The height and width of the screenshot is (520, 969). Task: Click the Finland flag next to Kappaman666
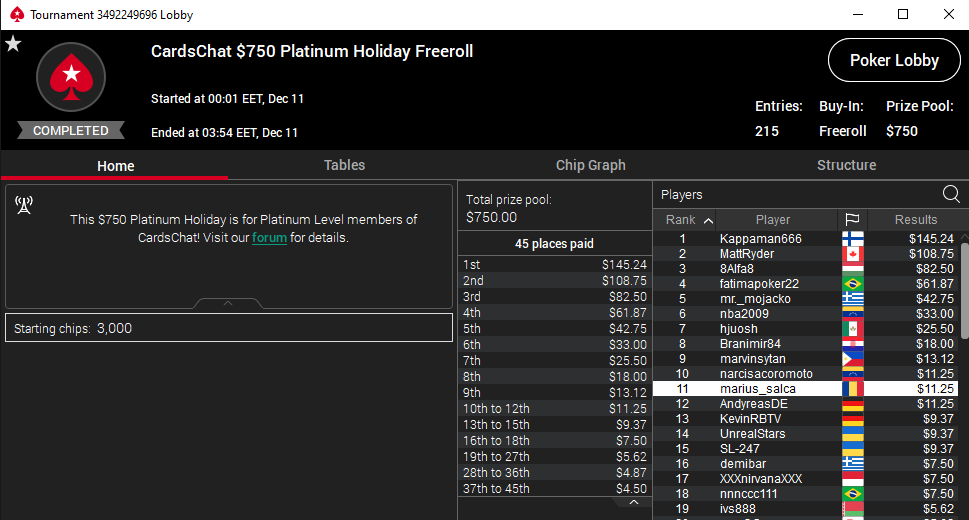point(853,239)
